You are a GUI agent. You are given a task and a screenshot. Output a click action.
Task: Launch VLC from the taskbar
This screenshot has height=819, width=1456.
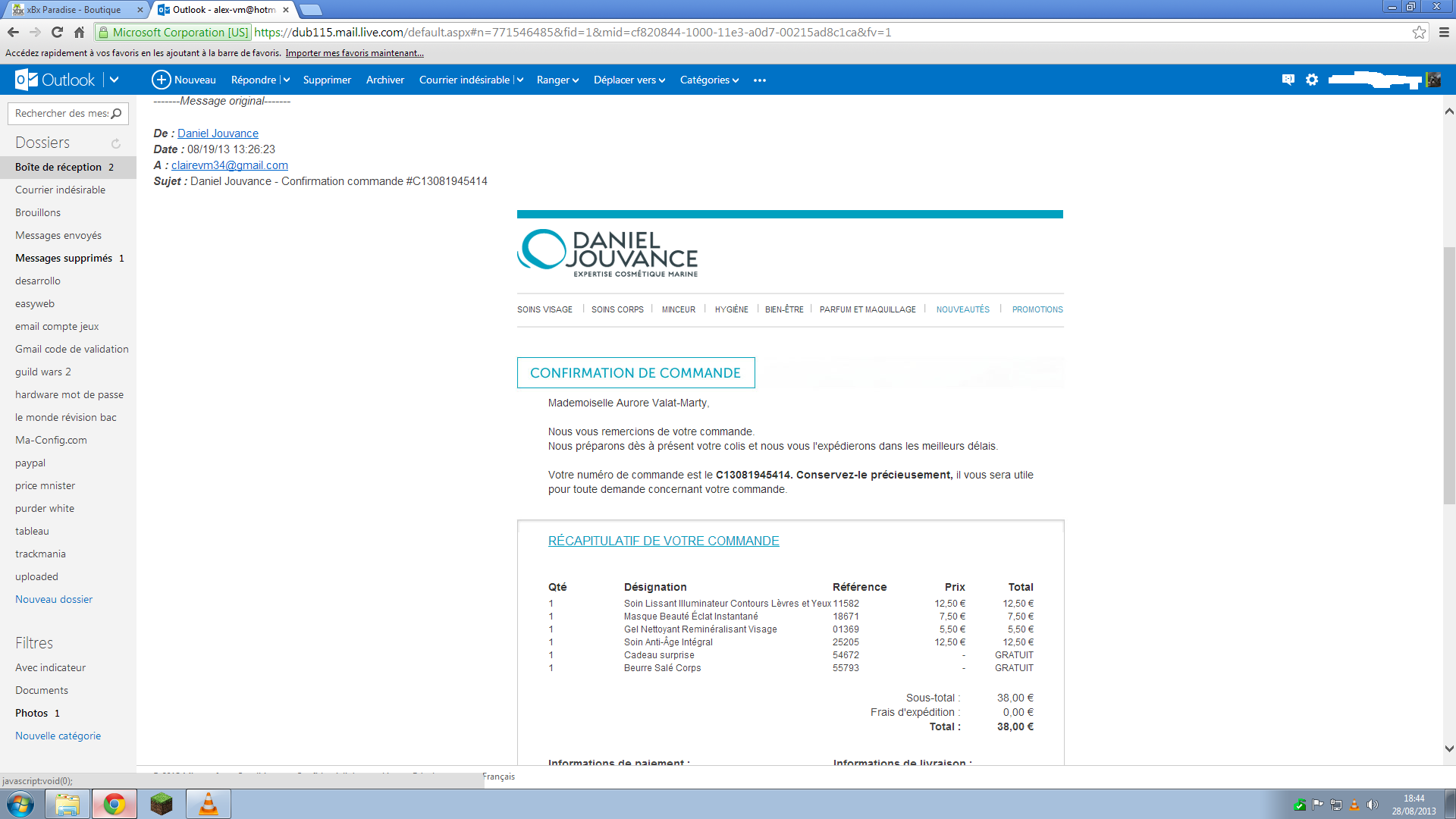coord(208,804)
